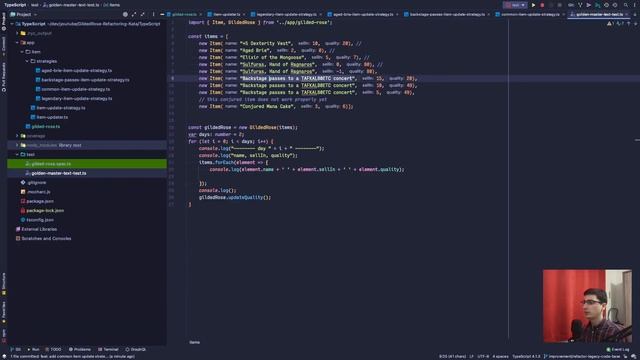Select package.json in the project tree

40,201
